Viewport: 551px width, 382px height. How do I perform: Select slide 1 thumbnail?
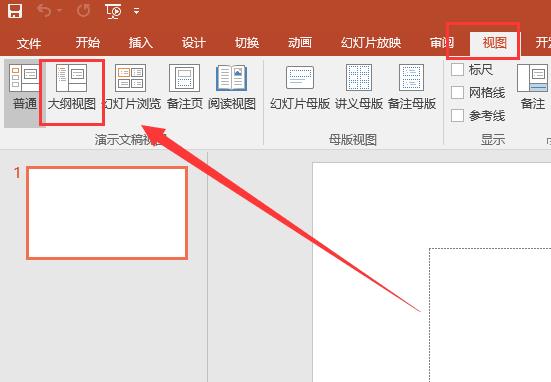pos(107,213)
